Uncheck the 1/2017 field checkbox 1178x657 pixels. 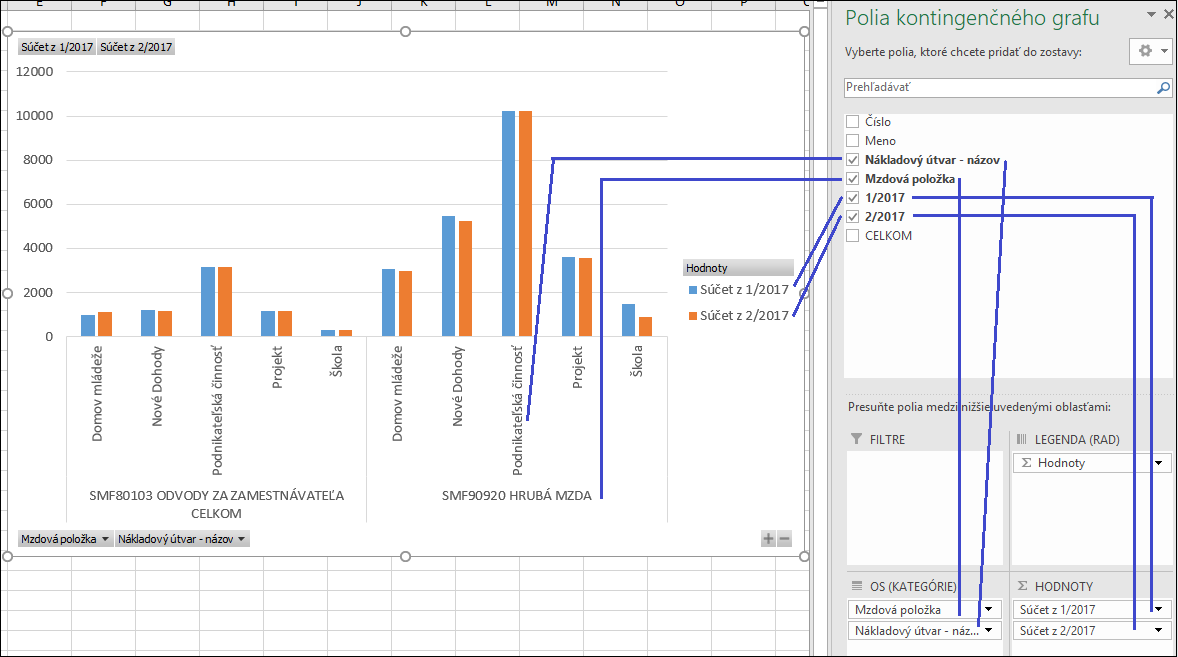pos(853,197)
